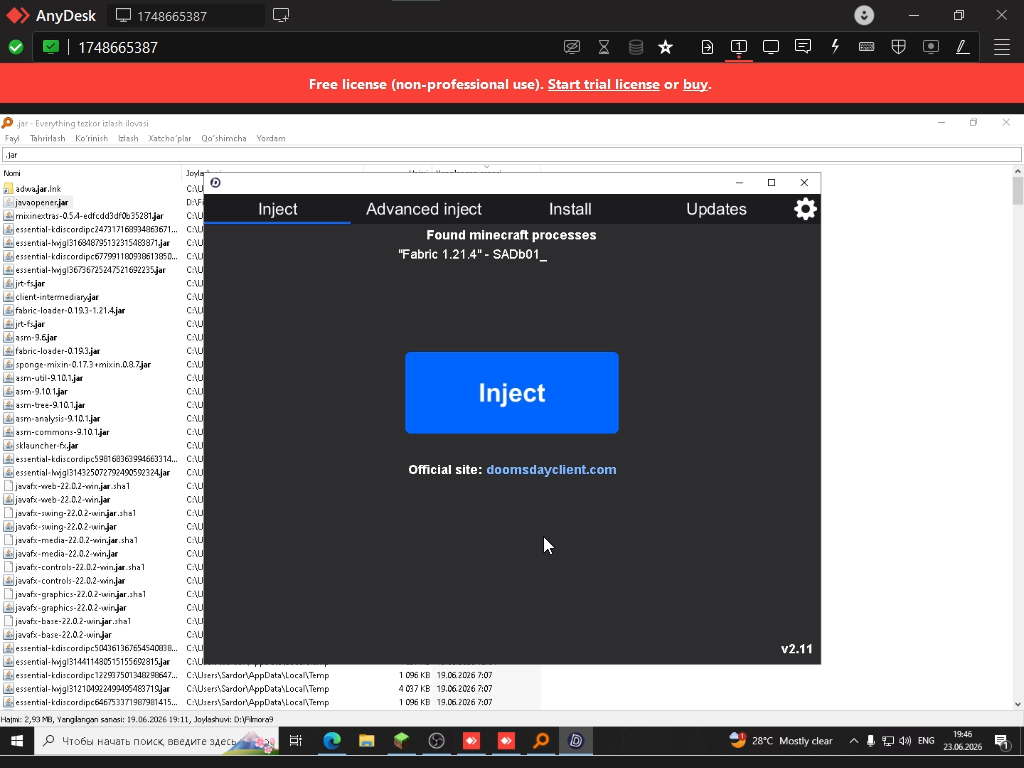The image size is (1024, 768).
Task: Click green connection status checkmark icon
Action: 16,47
